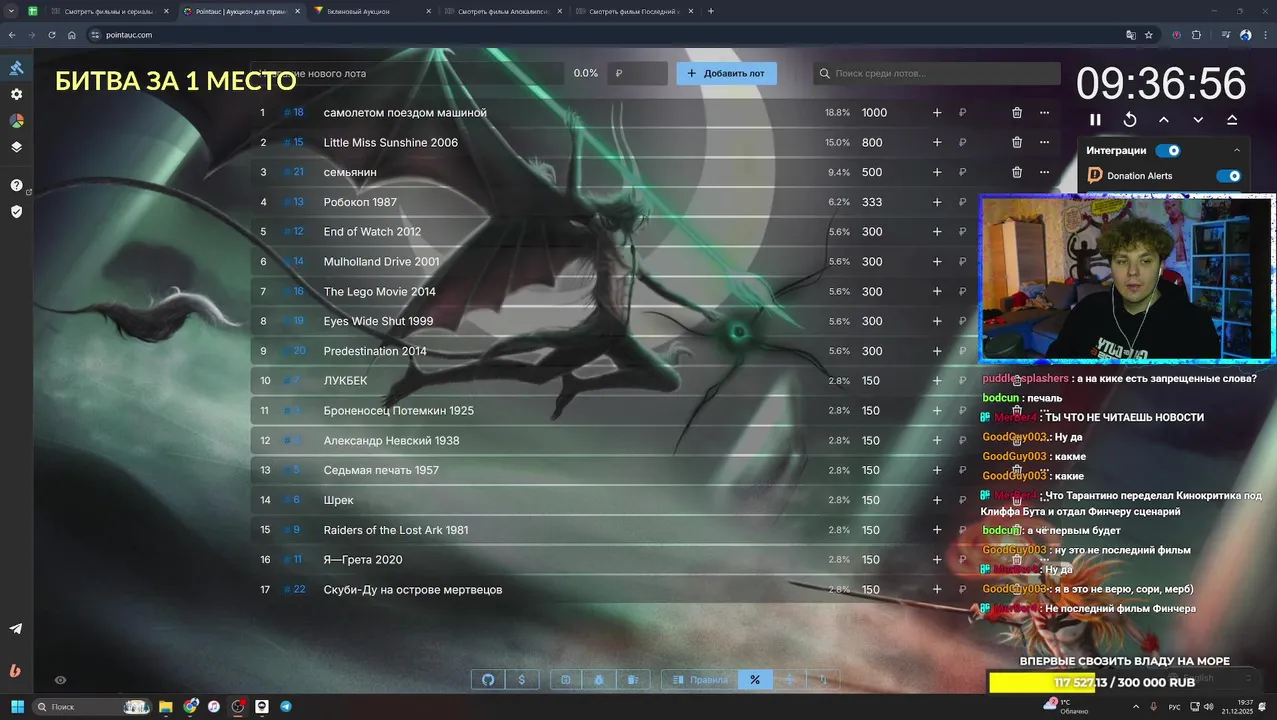Add amount to Робокоп 1987 with plus
The width and height of the screenshot is (1277, 720).
pyautogui.click(x=937, y=202)
